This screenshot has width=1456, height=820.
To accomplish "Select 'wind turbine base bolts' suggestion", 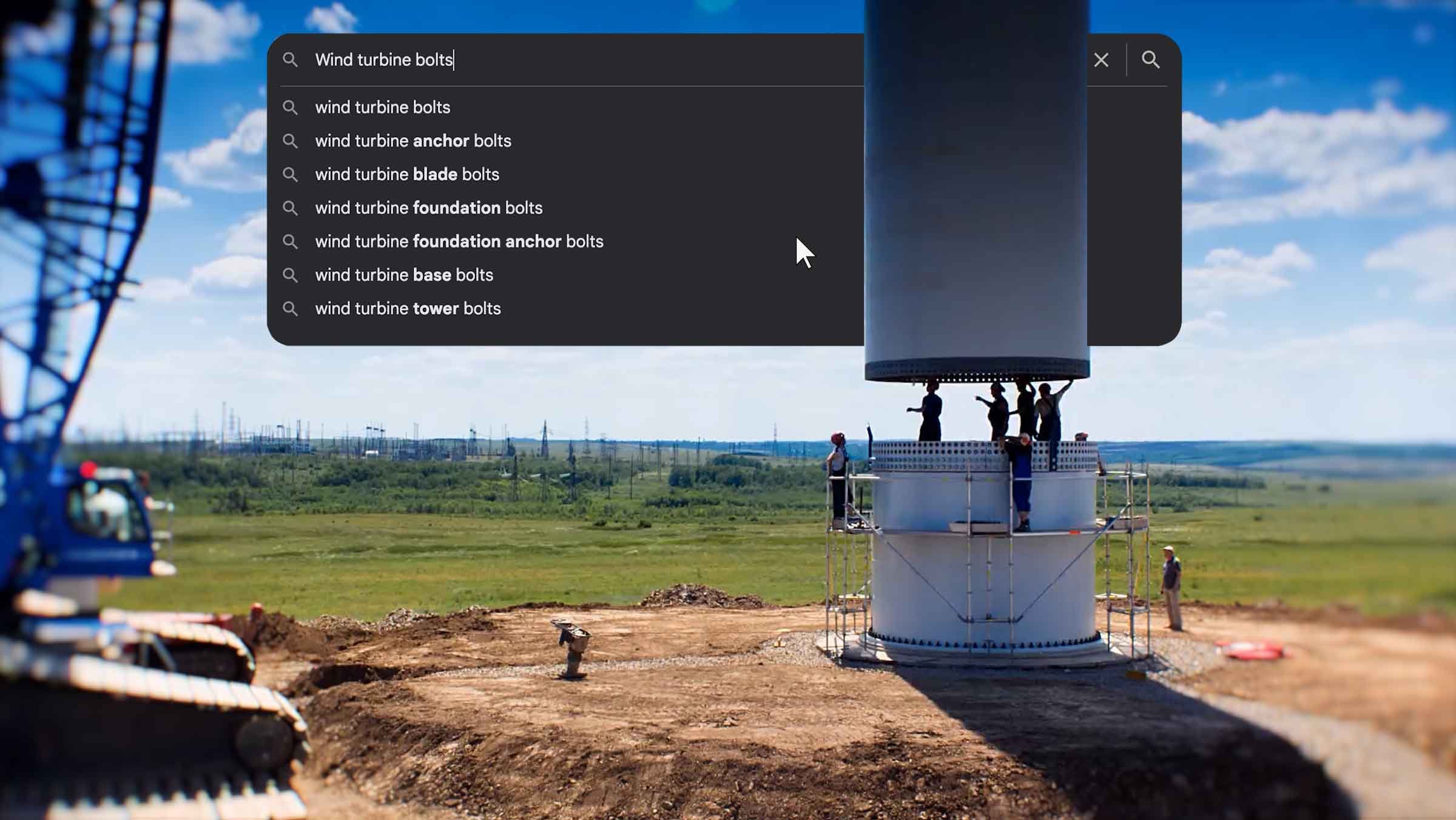I will (403, 275).
